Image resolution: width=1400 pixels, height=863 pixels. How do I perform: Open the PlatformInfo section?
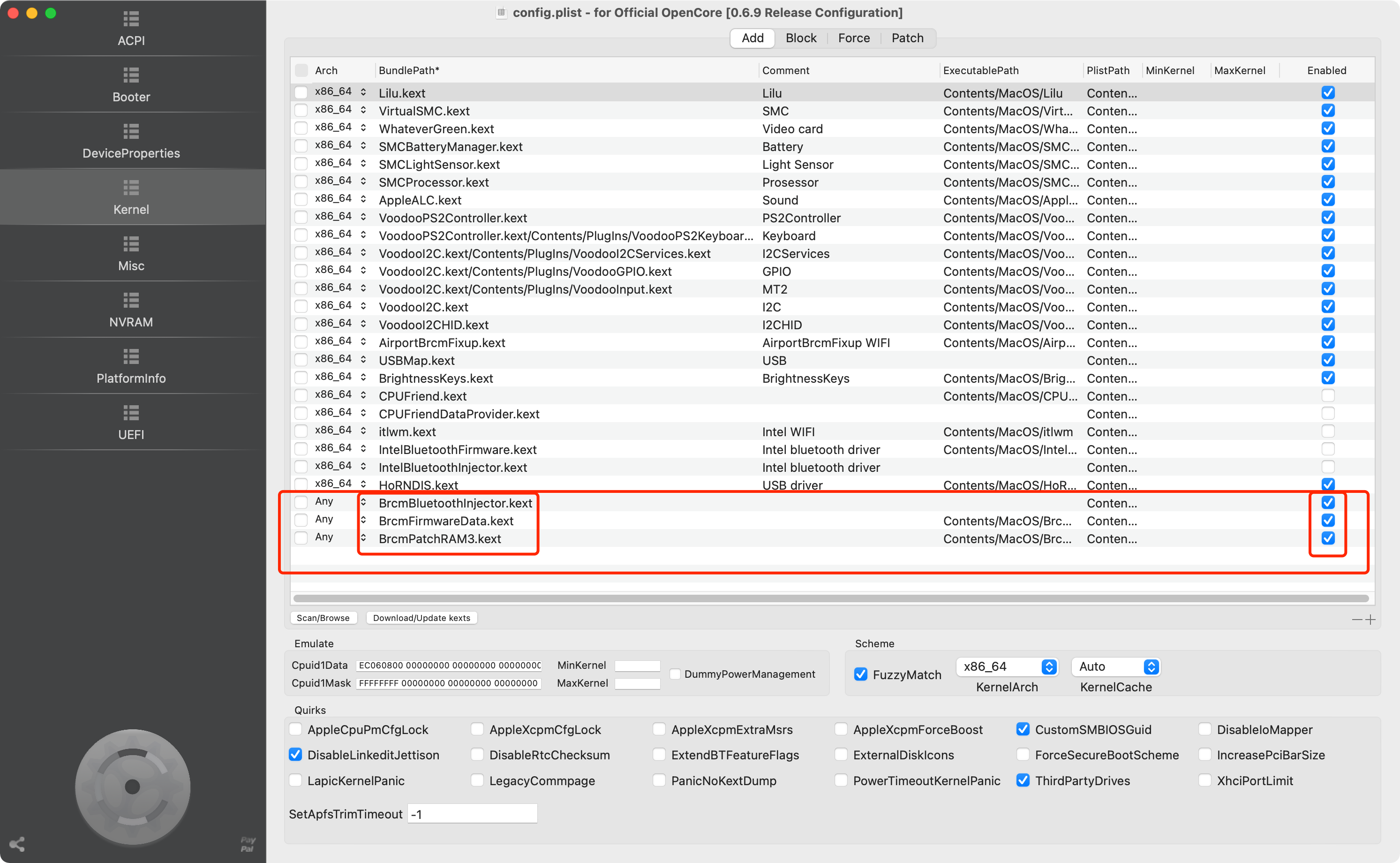131,366
